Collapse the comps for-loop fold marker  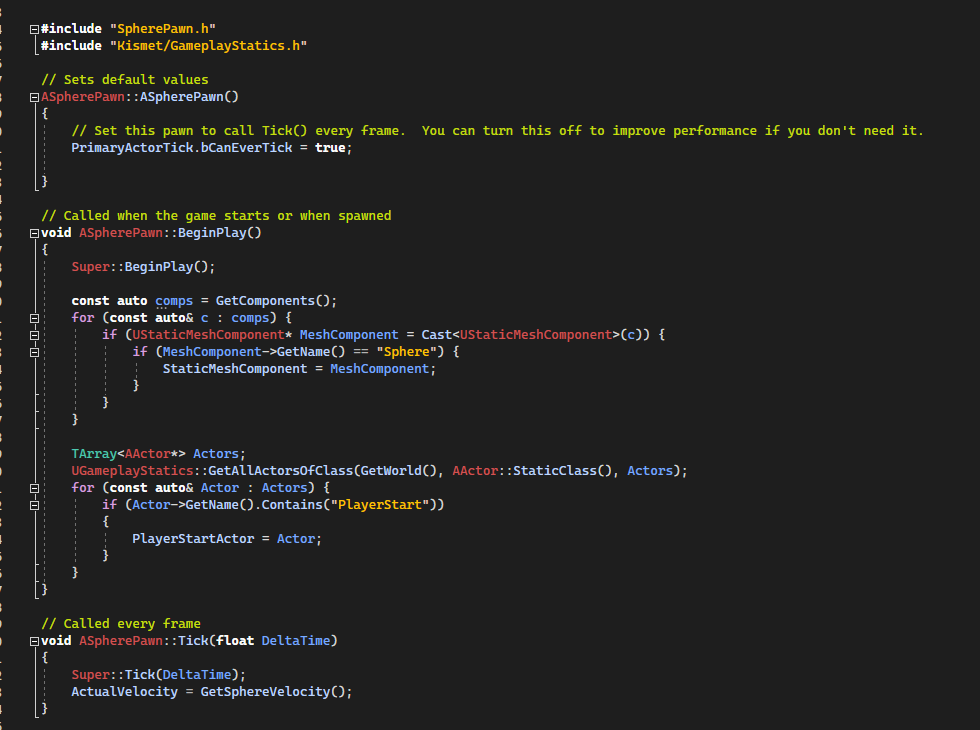click(x=34, y=319)
